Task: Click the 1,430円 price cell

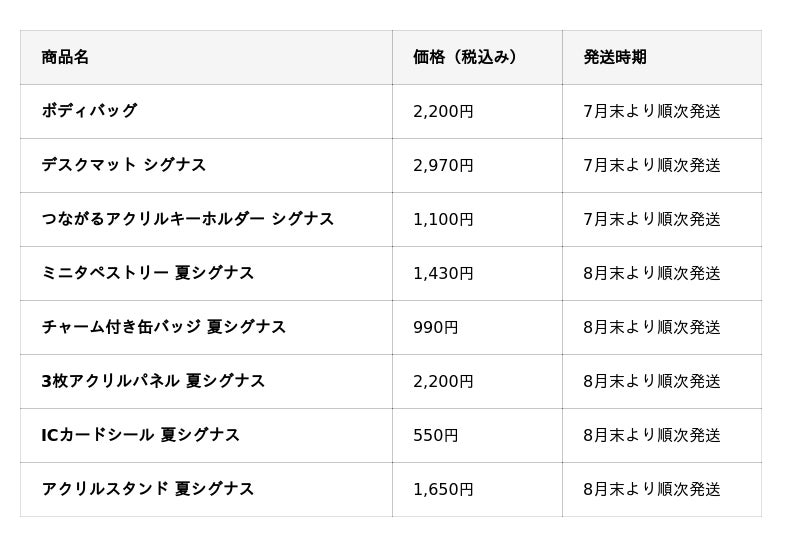Action: [x=443, y=273]
